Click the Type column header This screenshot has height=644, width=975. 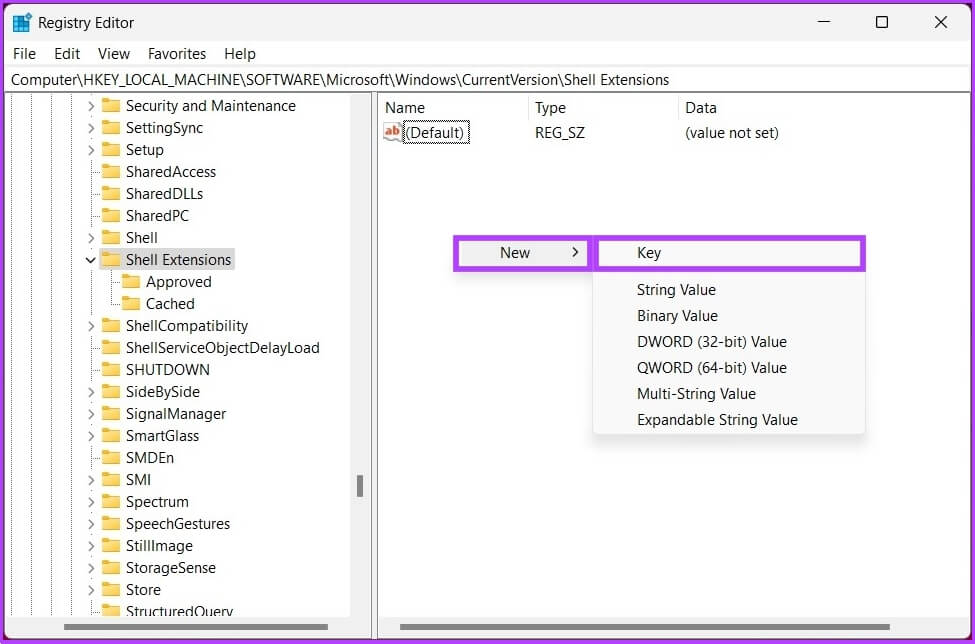click(x=603, y=108)
